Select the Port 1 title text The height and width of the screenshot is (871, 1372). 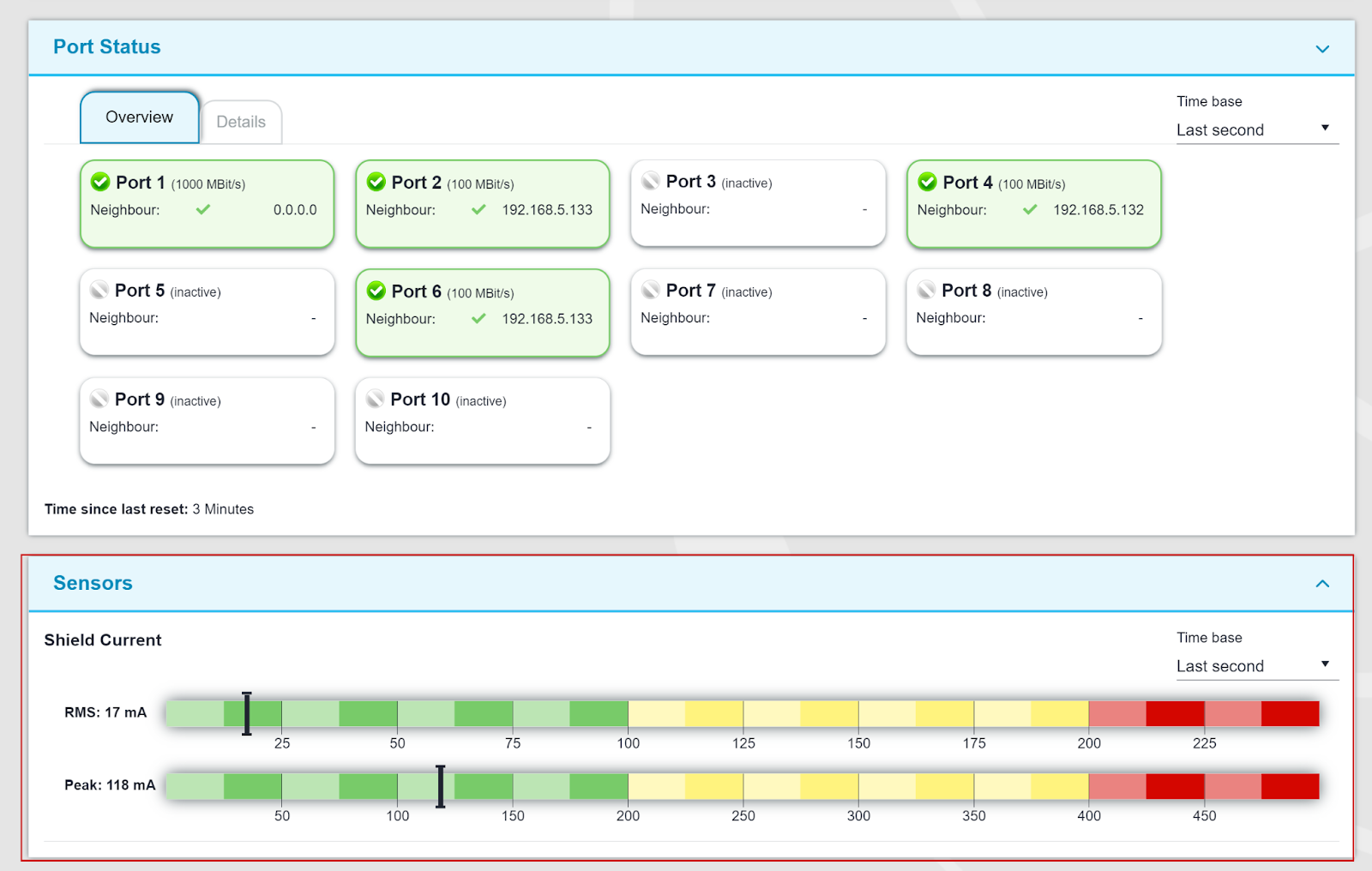(x=140, y=183)
